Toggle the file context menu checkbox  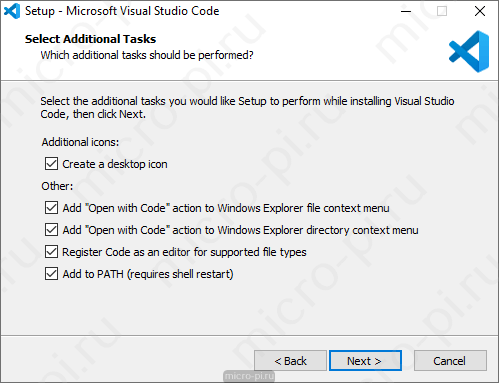point(51,208)
